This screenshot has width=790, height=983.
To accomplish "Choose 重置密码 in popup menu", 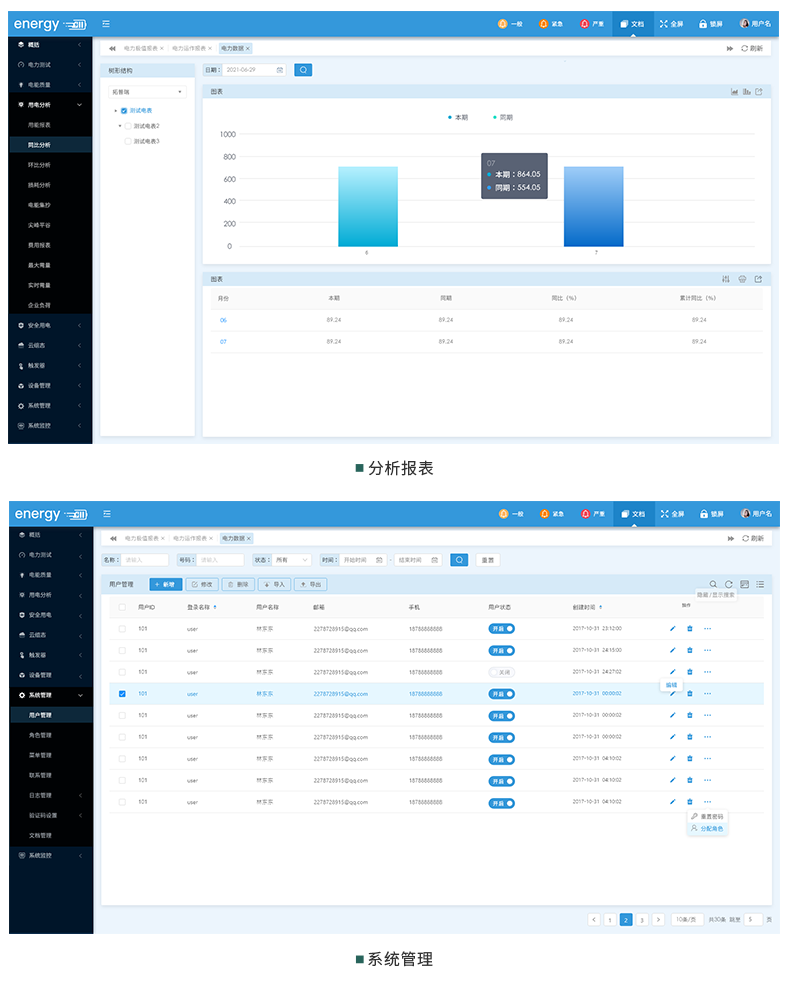I will pyautogui.click(x=707, y=816).
